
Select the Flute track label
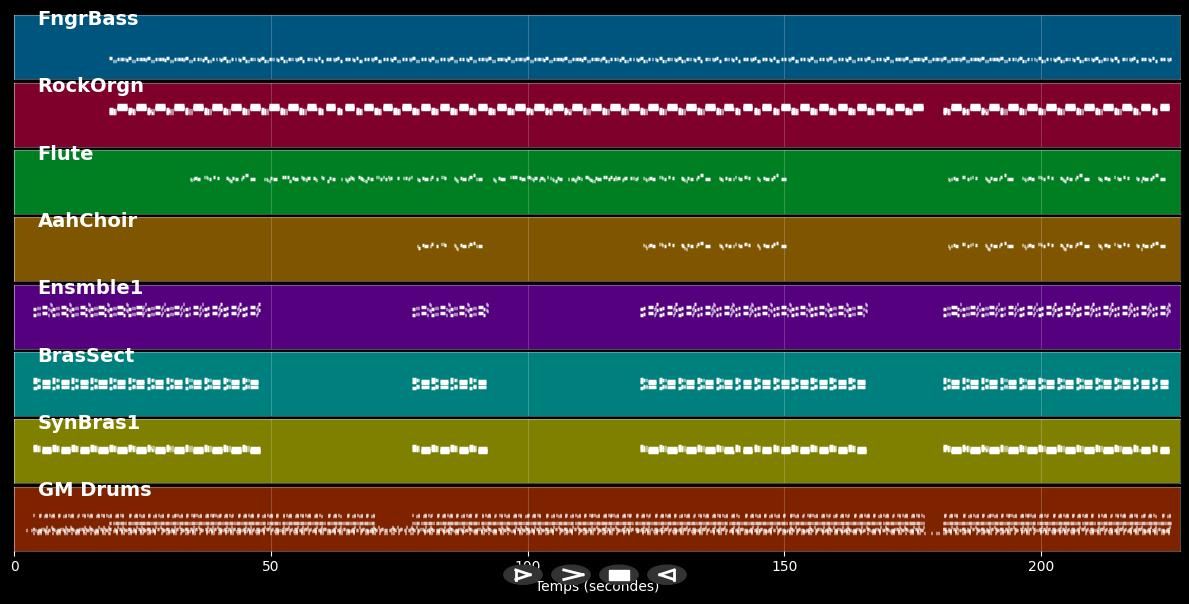[x=64, y=153]
